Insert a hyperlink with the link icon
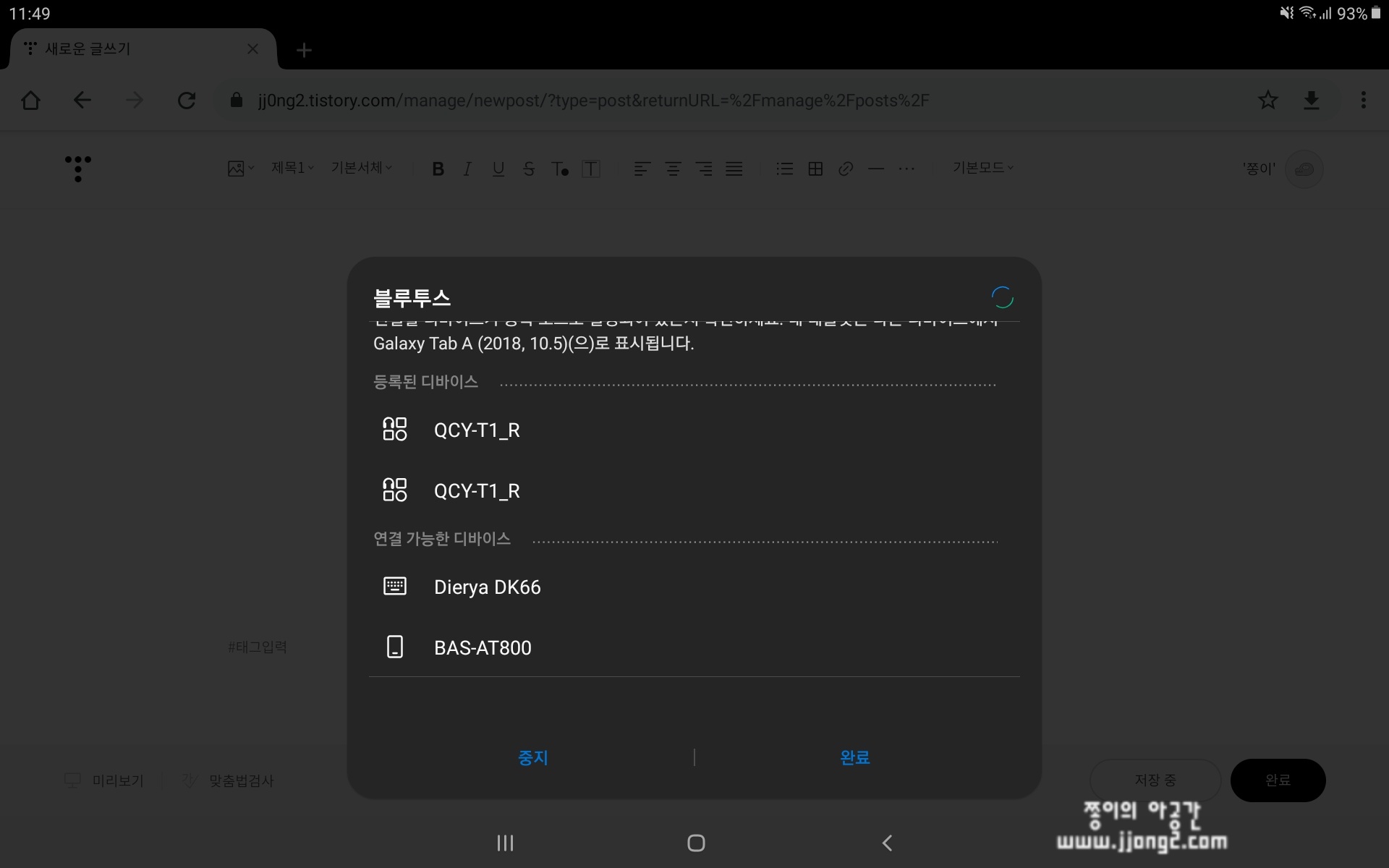The width and height of the screenshot is (1389, 868). (846, 169)
